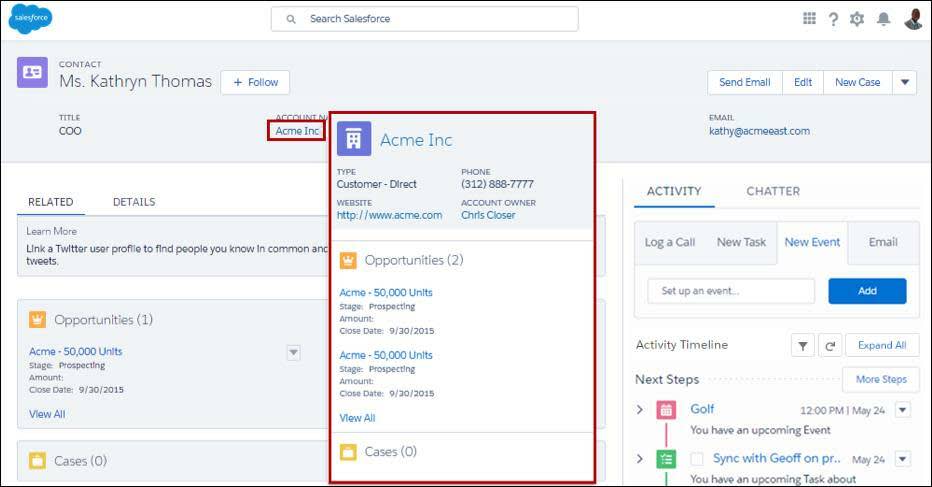Mark Sync with Geoff task complete
Image resolution: width=932 pixels, height=487 pixels.
click(x=697, y=458)
